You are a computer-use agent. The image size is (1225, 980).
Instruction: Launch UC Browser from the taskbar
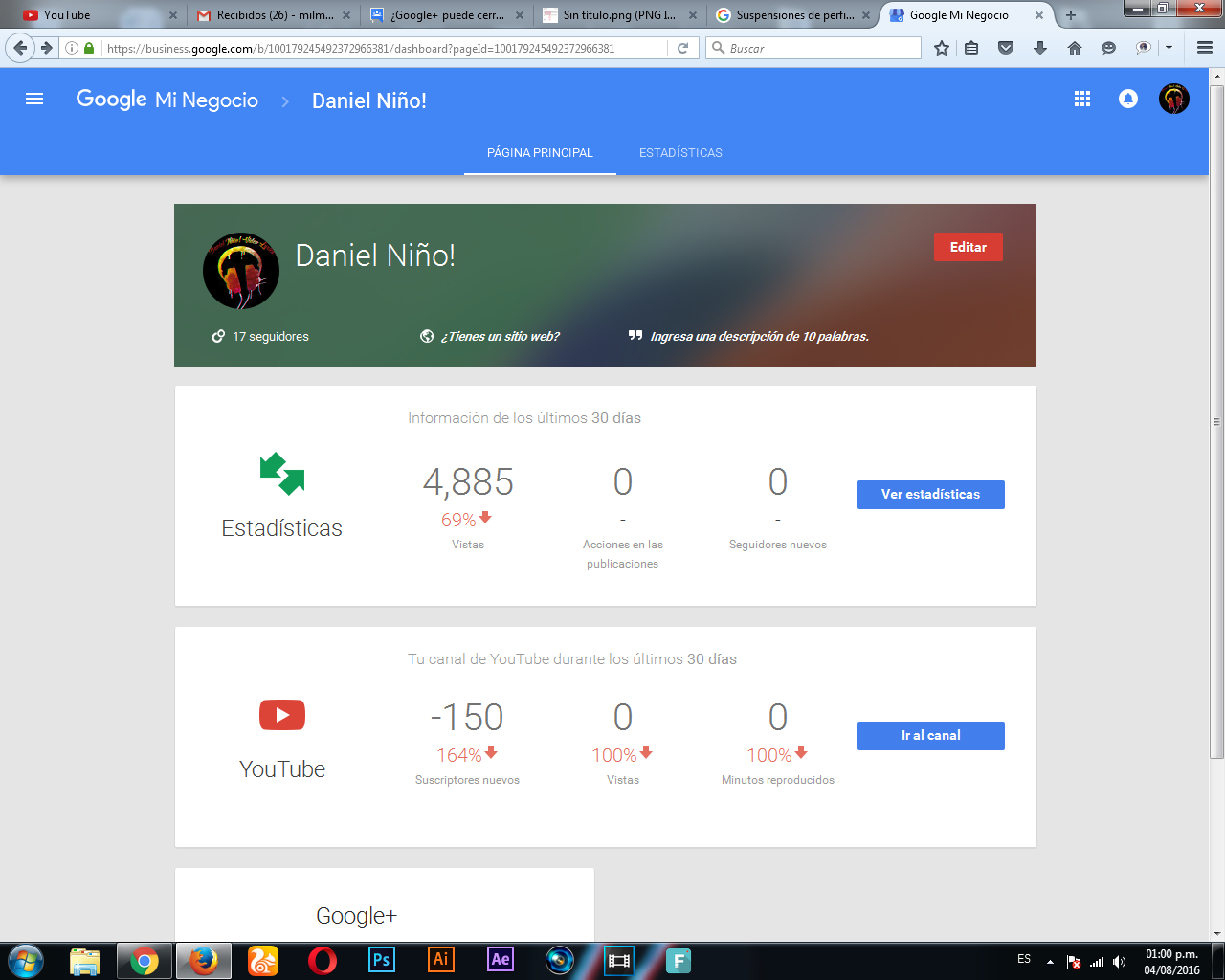[x=263, y=961]
